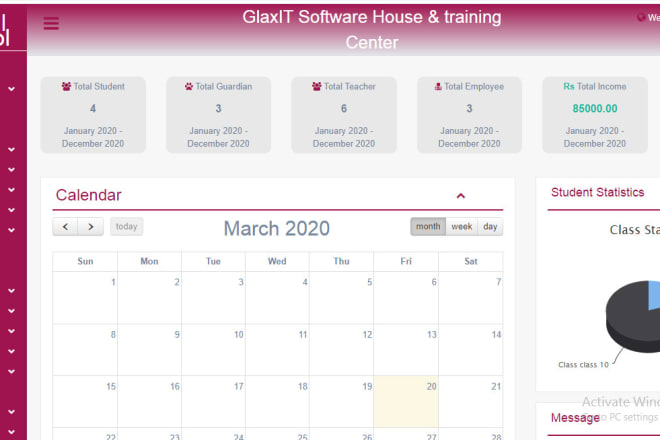The image size is (660, 440).
Task: Collapse the Calendar panel with the chevron
Action: click(x=461, y=196)
